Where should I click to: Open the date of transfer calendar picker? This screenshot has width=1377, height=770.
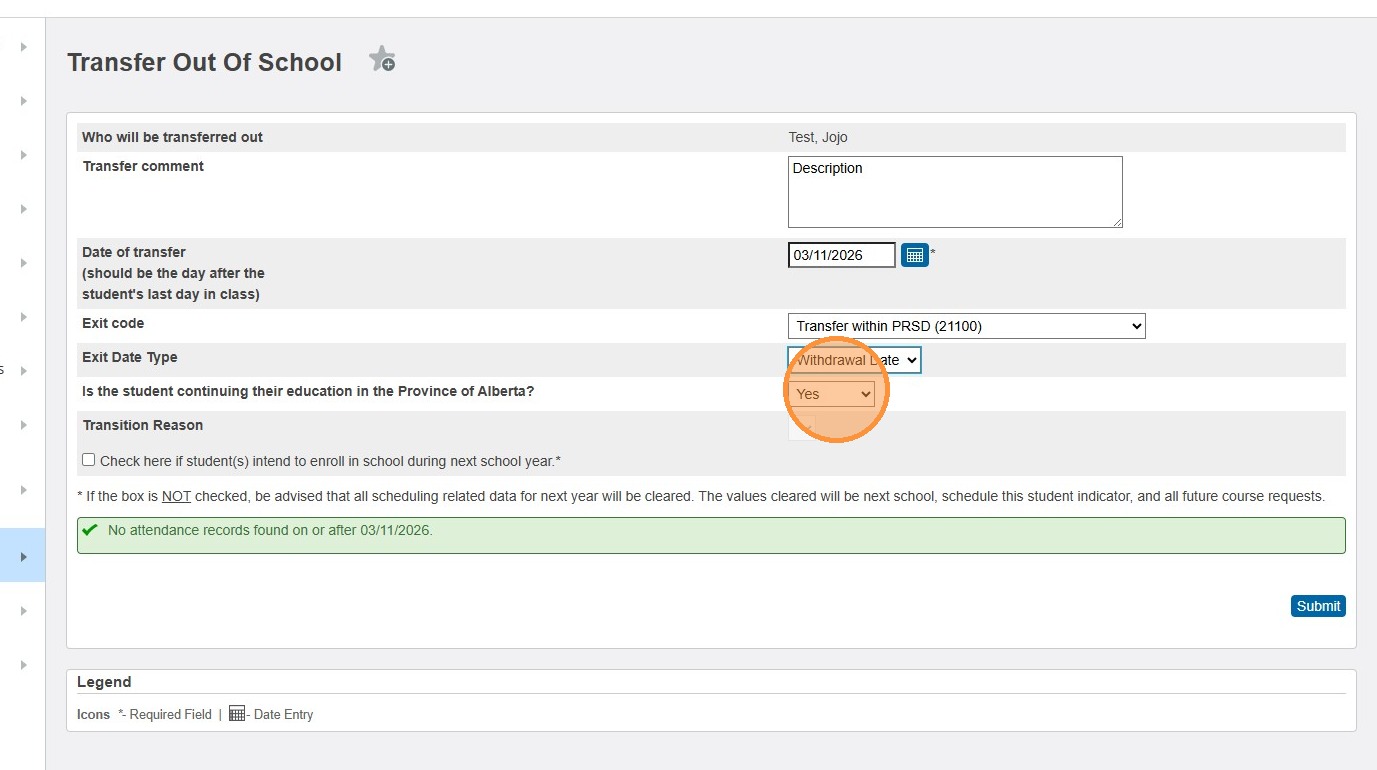914,255
